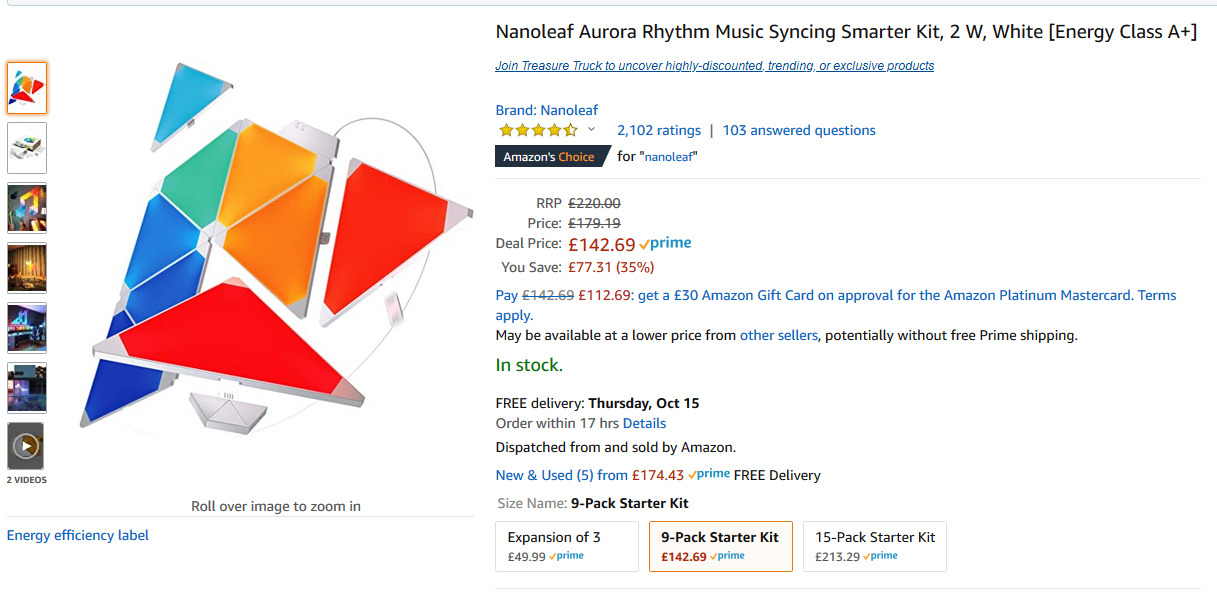Viewport: 1217px width, 595px height.
Task: Play the product video thumbnail
Action: click(x=26, y=446)
